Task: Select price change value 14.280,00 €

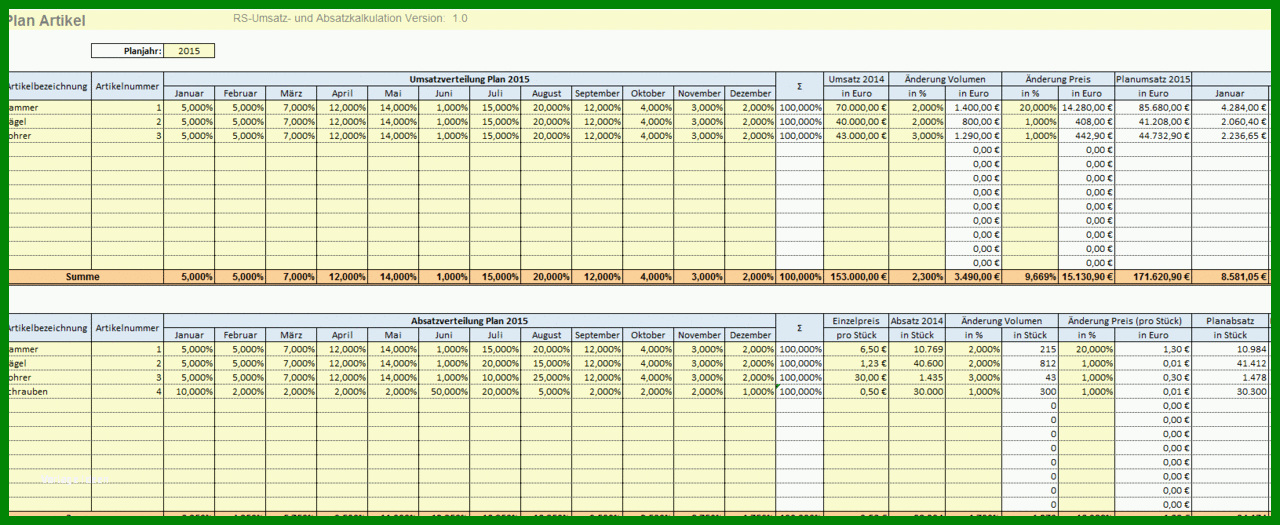Action: tap(1086, 107)
